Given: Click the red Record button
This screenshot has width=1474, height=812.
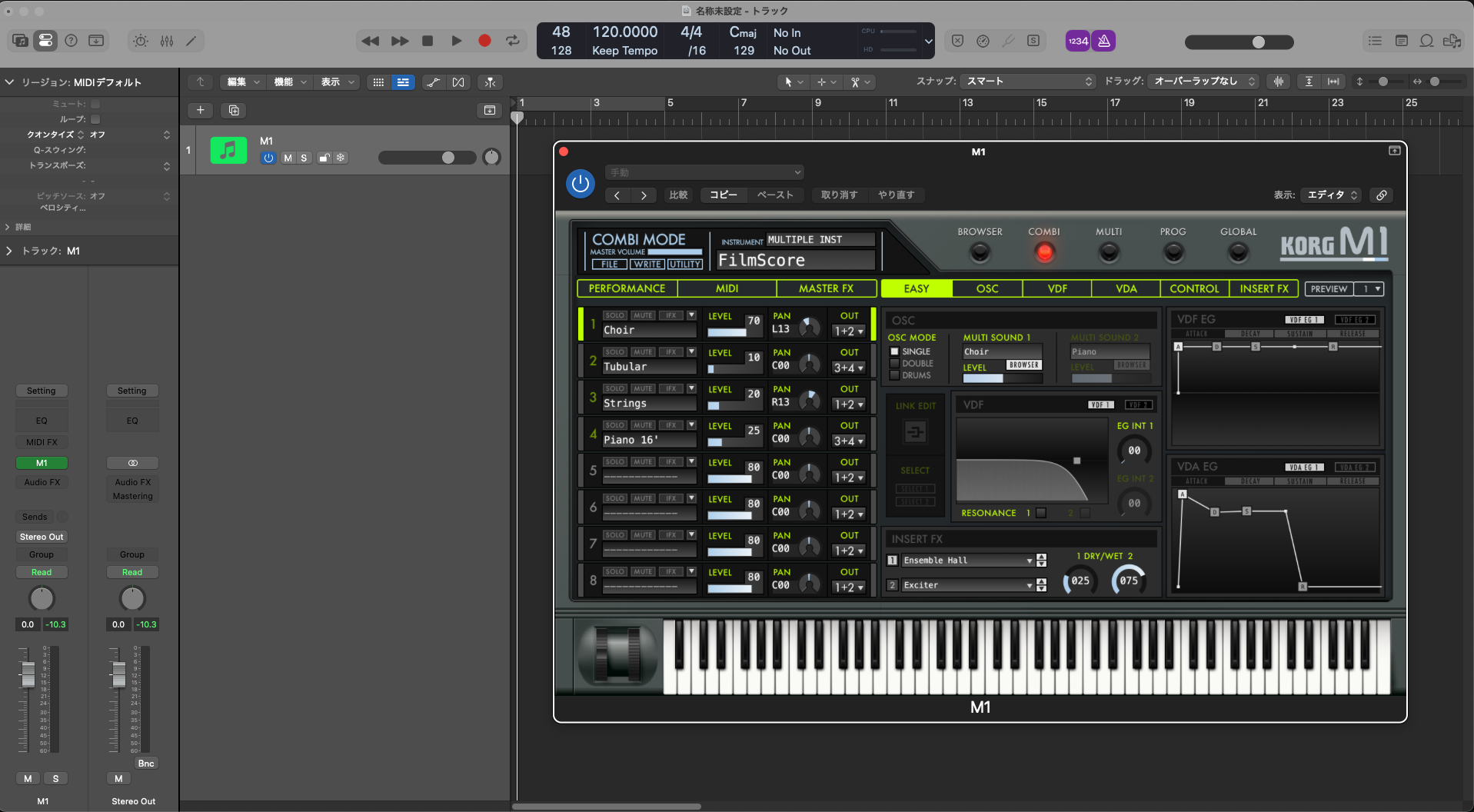Looking at the screenshot, I should [484, 41].
